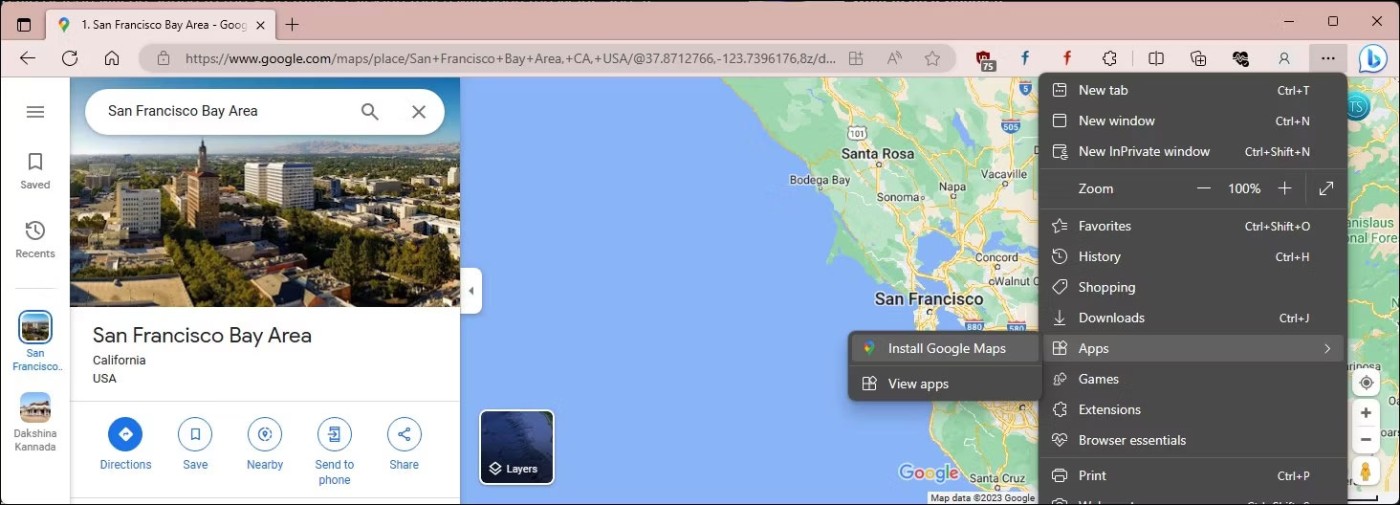Viewport: 1400px width, 505px height.
Task: Toggle favorite star in address bar
Action: [932, 58]
